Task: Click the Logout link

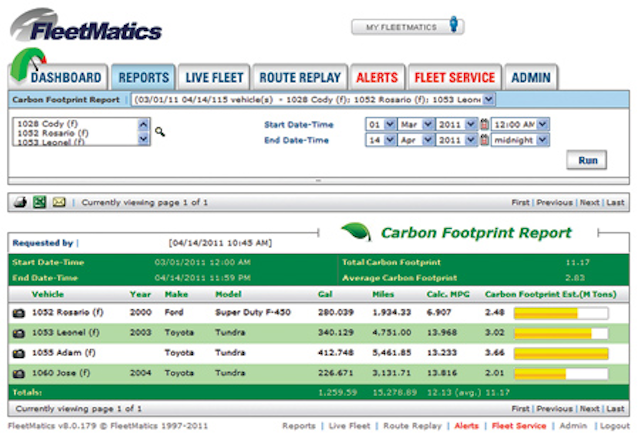Action: 615,426
